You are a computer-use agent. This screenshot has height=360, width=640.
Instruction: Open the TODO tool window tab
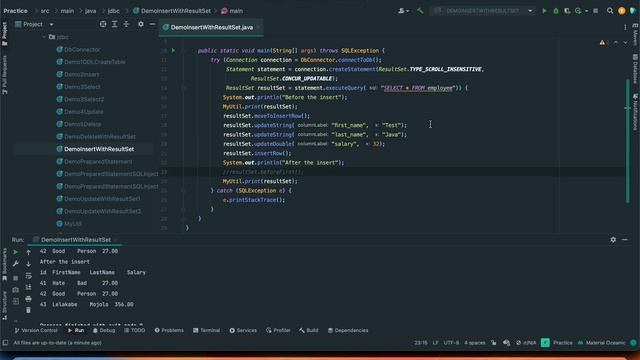tap(135, 331)
